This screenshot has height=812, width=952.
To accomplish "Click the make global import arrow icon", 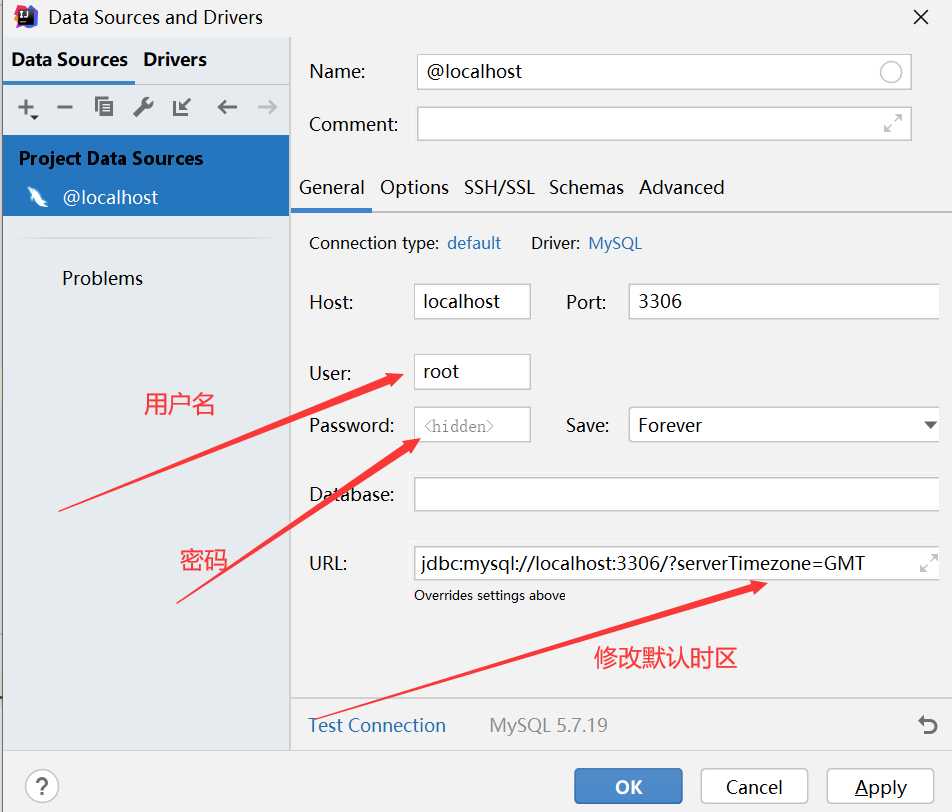I will click(182, 107).
